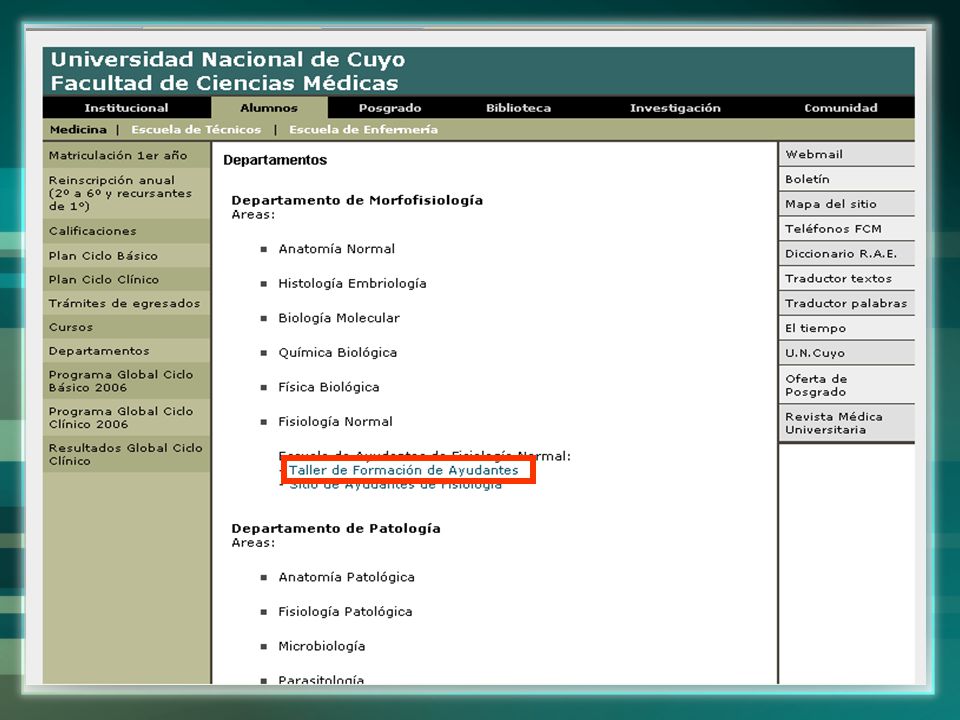The width and height of the screenshot is (960, 720).
Task: Open the Institucional tab
Action: click(126, 108)
